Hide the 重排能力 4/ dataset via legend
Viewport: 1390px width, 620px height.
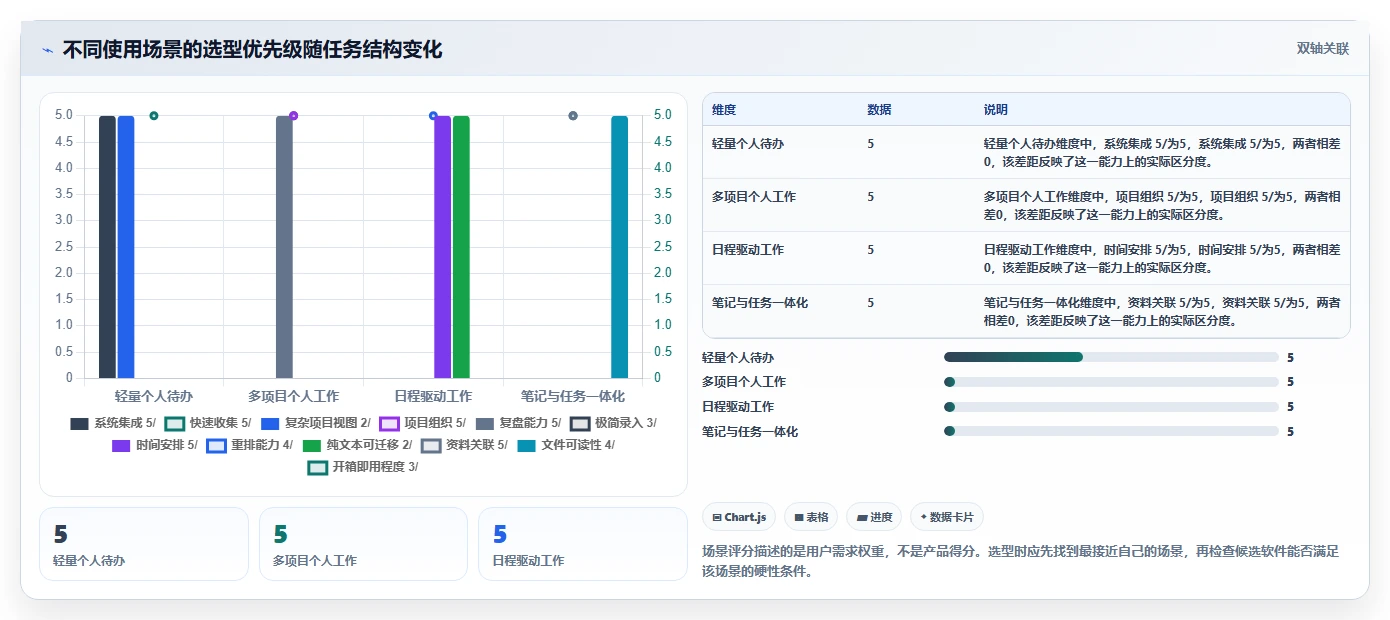point(250,445)
